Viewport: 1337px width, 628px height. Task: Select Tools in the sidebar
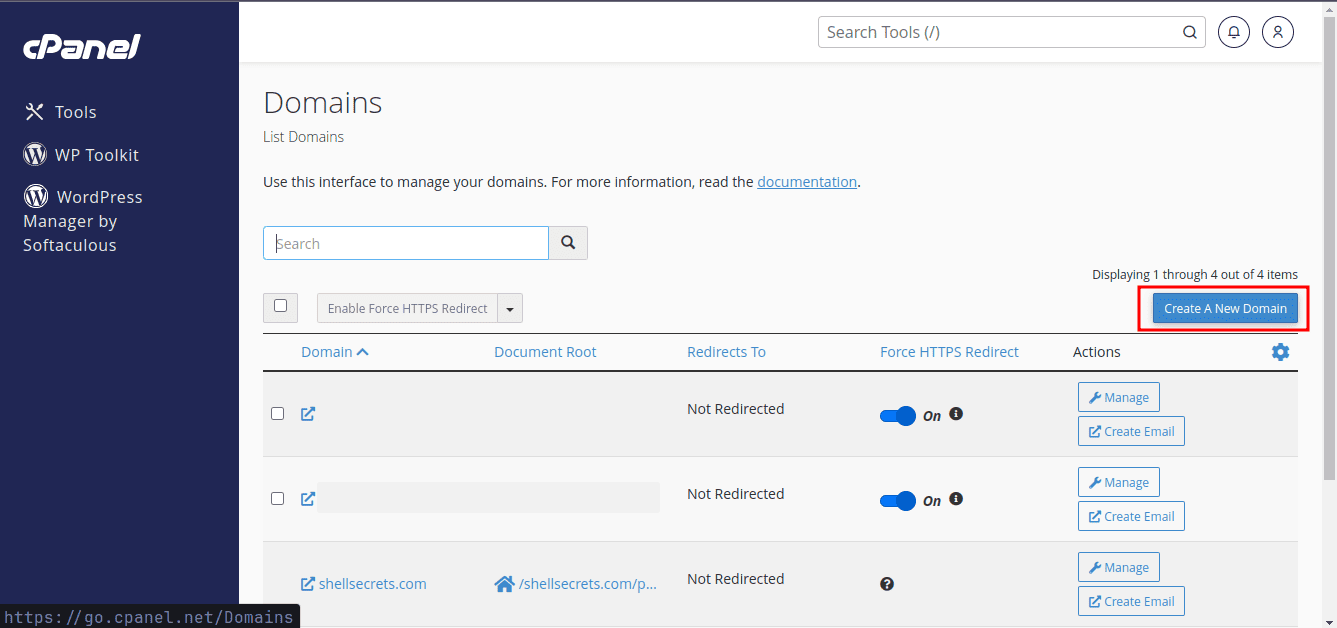[x=75, y=112]
